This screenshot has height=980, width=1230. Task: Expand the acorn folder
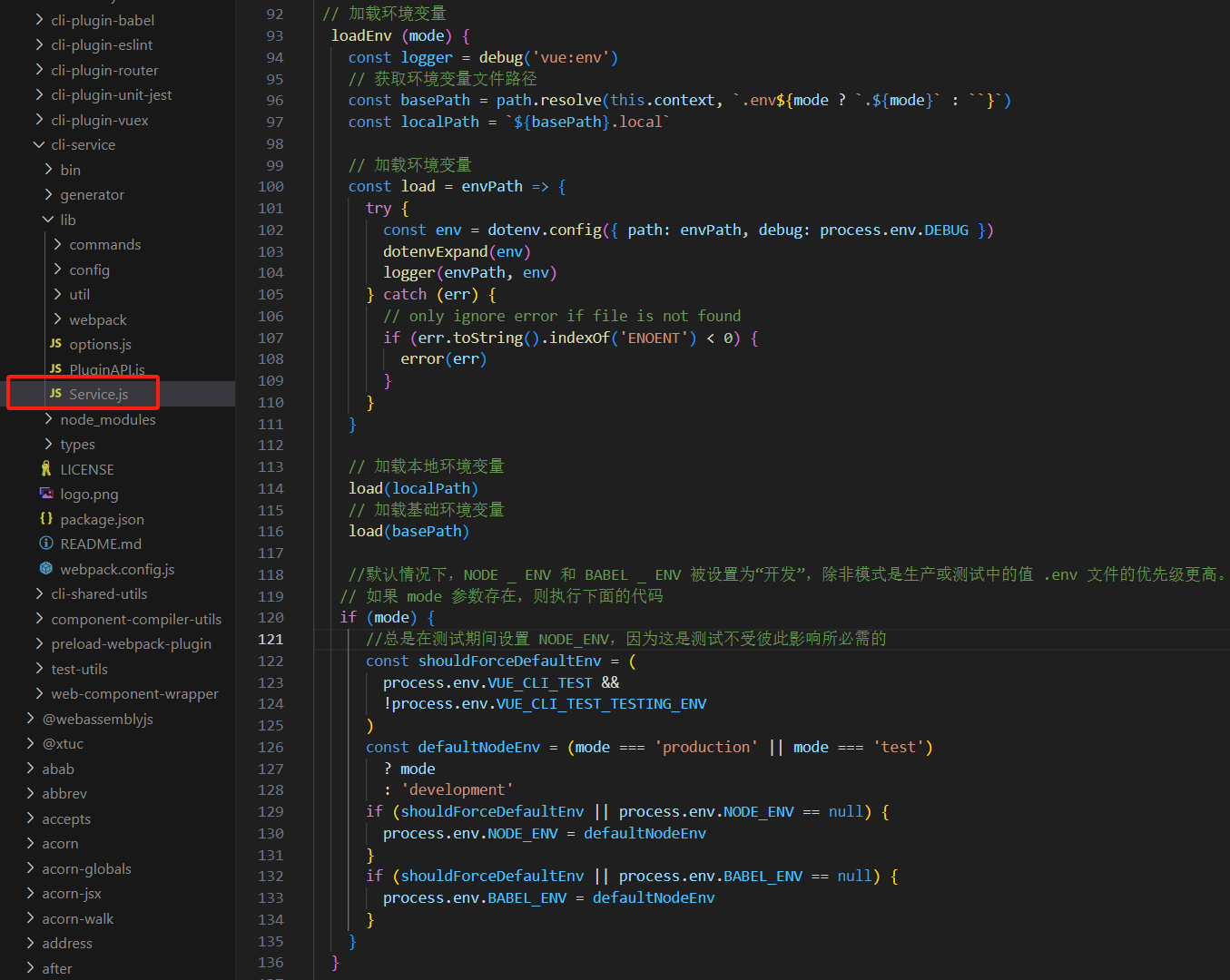pyautogui.click(x=30, y=843)
